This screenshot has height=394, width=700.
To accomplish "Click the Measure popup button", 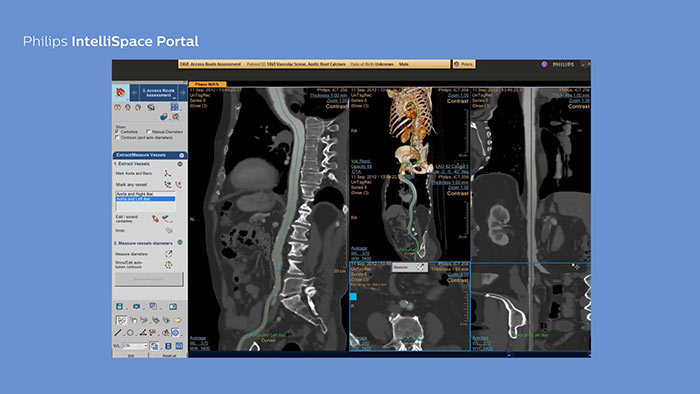I will (x=409, y=267).
